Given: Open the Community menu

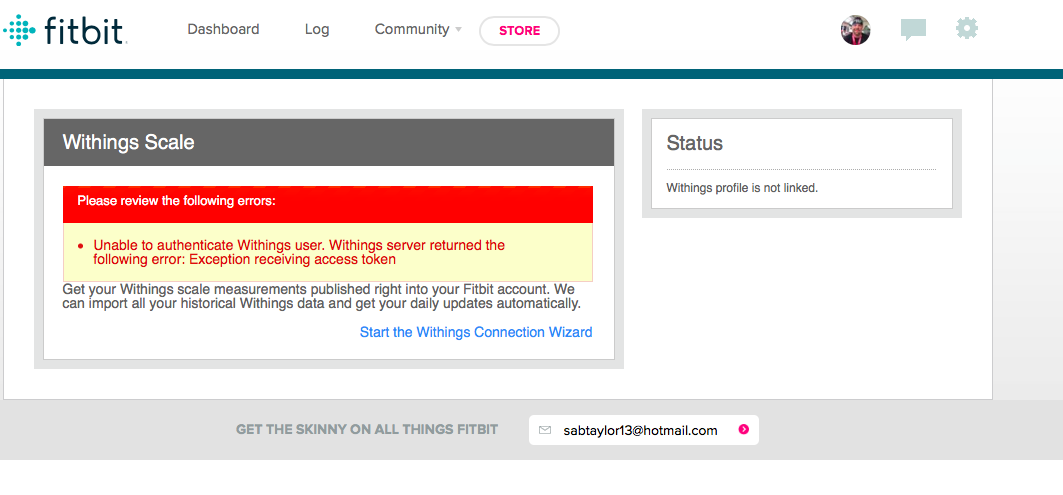Looking at the screenshot, I should (x=411, y=30).
